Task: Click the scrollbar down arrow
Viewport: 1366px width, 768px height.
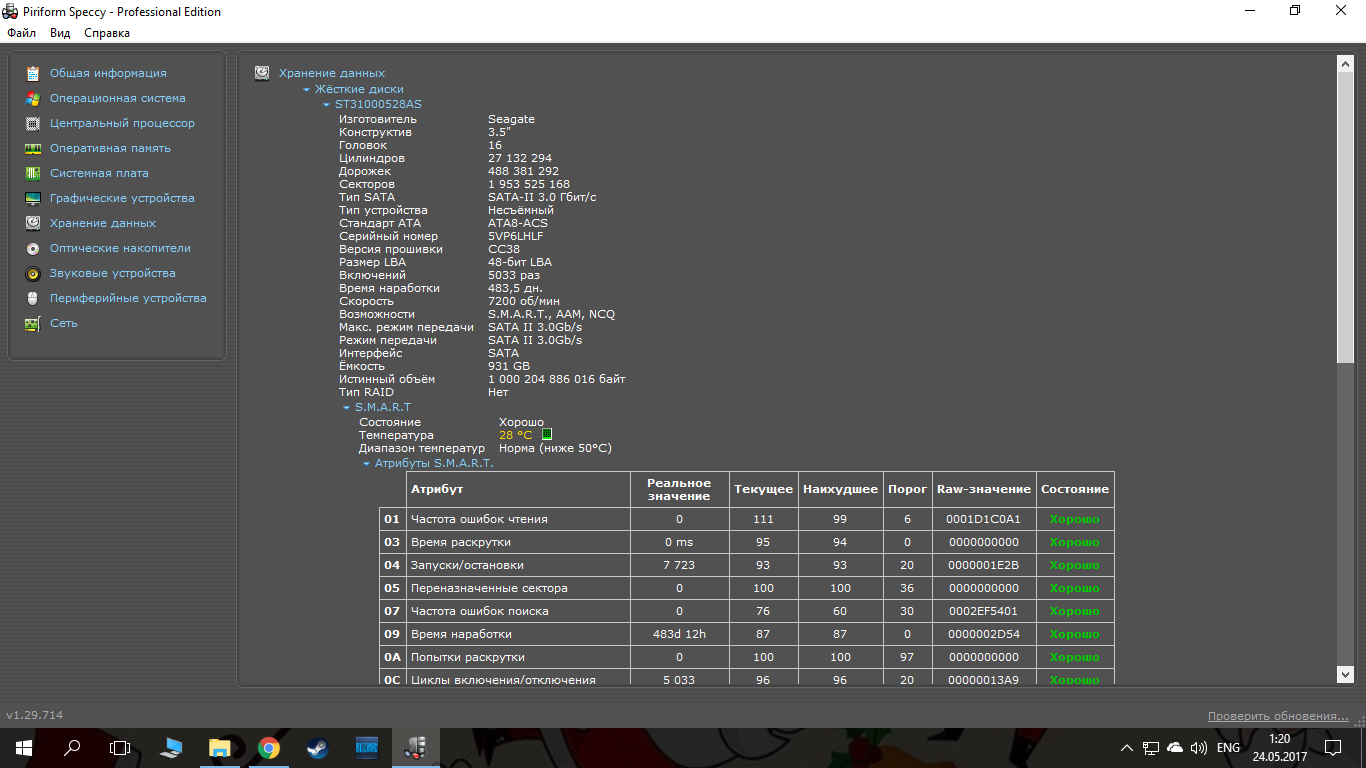Action: [1345, 675]
